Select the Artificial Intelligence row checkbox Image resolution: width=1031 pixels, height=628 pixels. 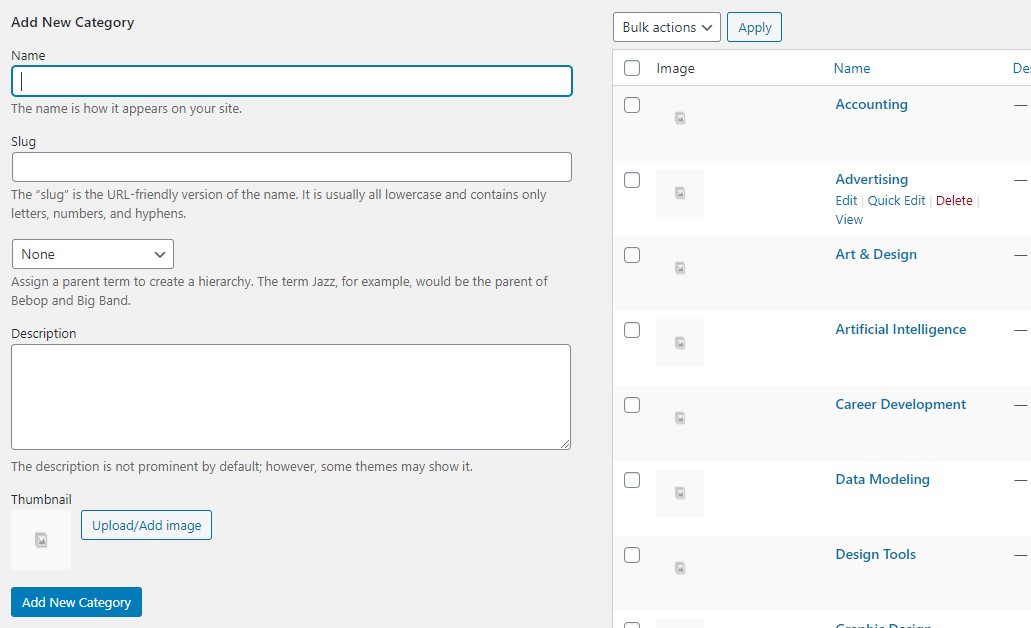tap(632, 329)
